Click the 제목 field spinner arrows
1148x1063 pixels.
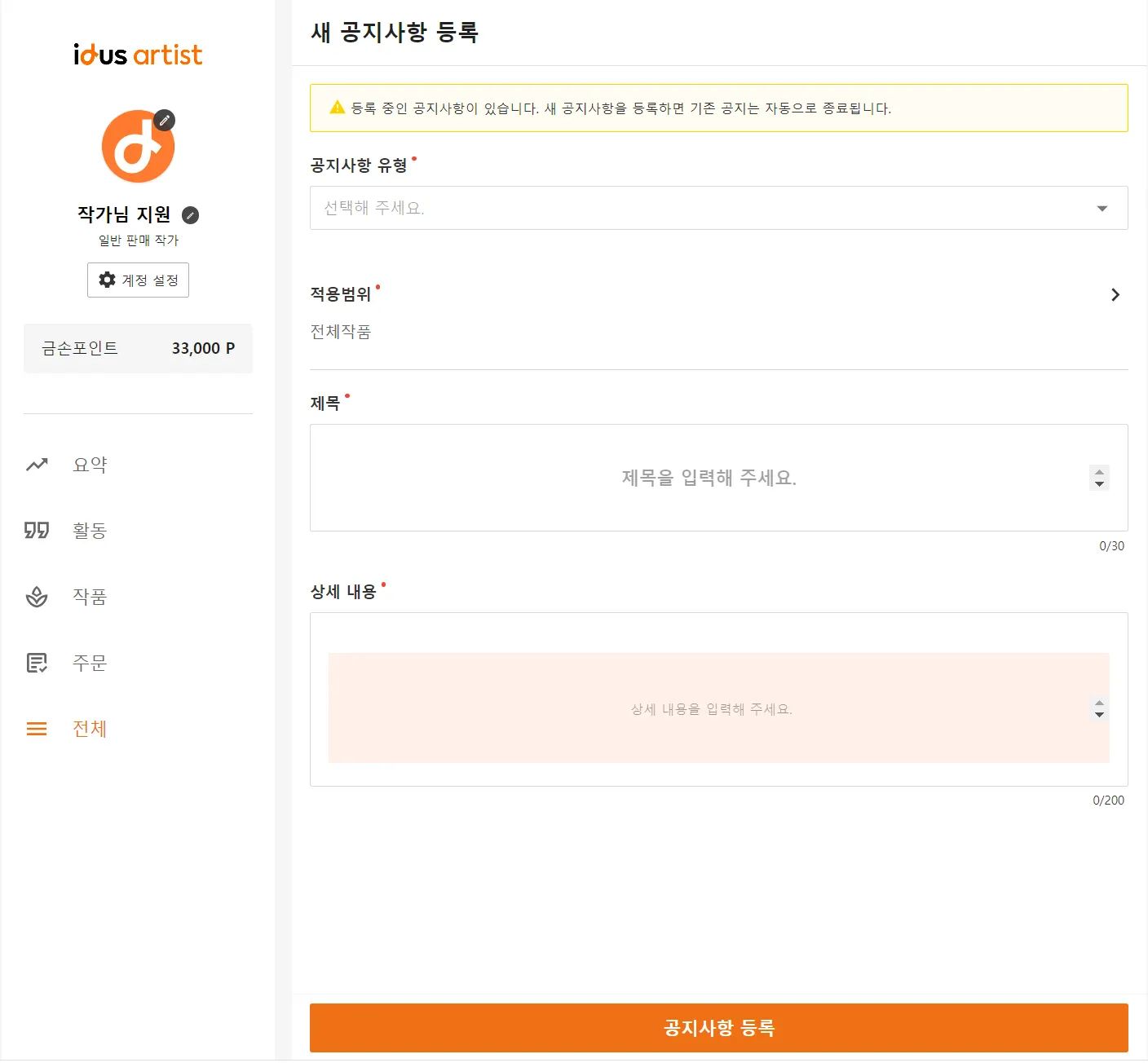click(1099, 478)
